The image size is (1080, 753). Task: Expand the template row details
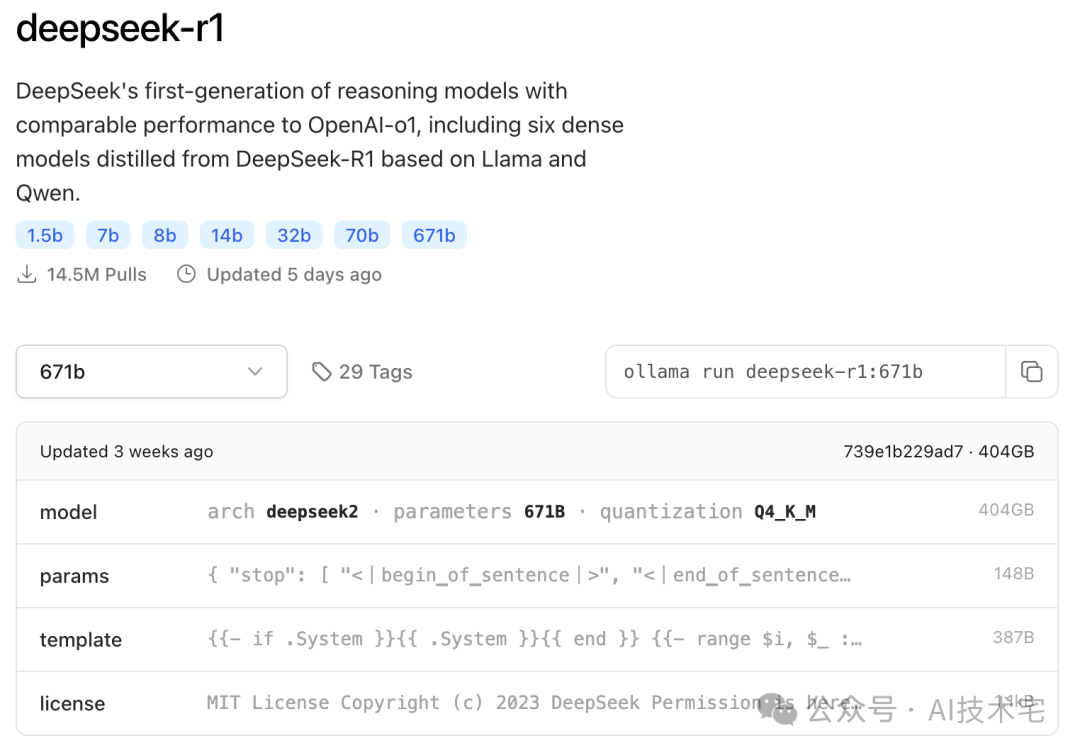540,639
